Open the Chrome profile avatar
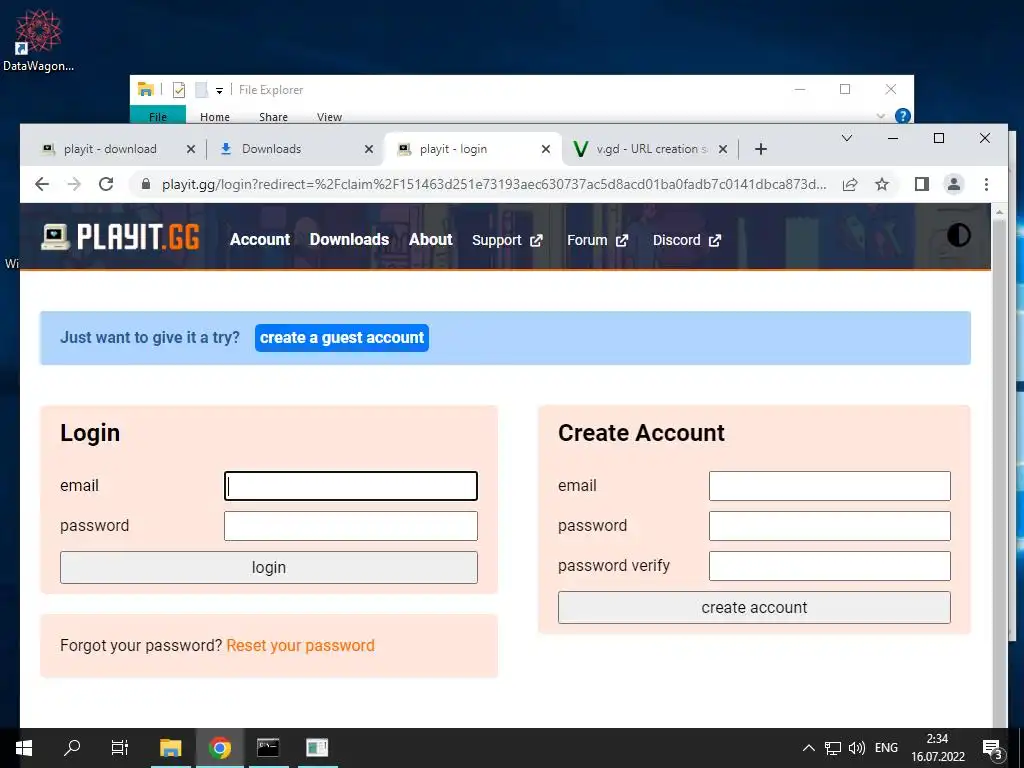Viewport: 1024px width, 768px height. 954,184
